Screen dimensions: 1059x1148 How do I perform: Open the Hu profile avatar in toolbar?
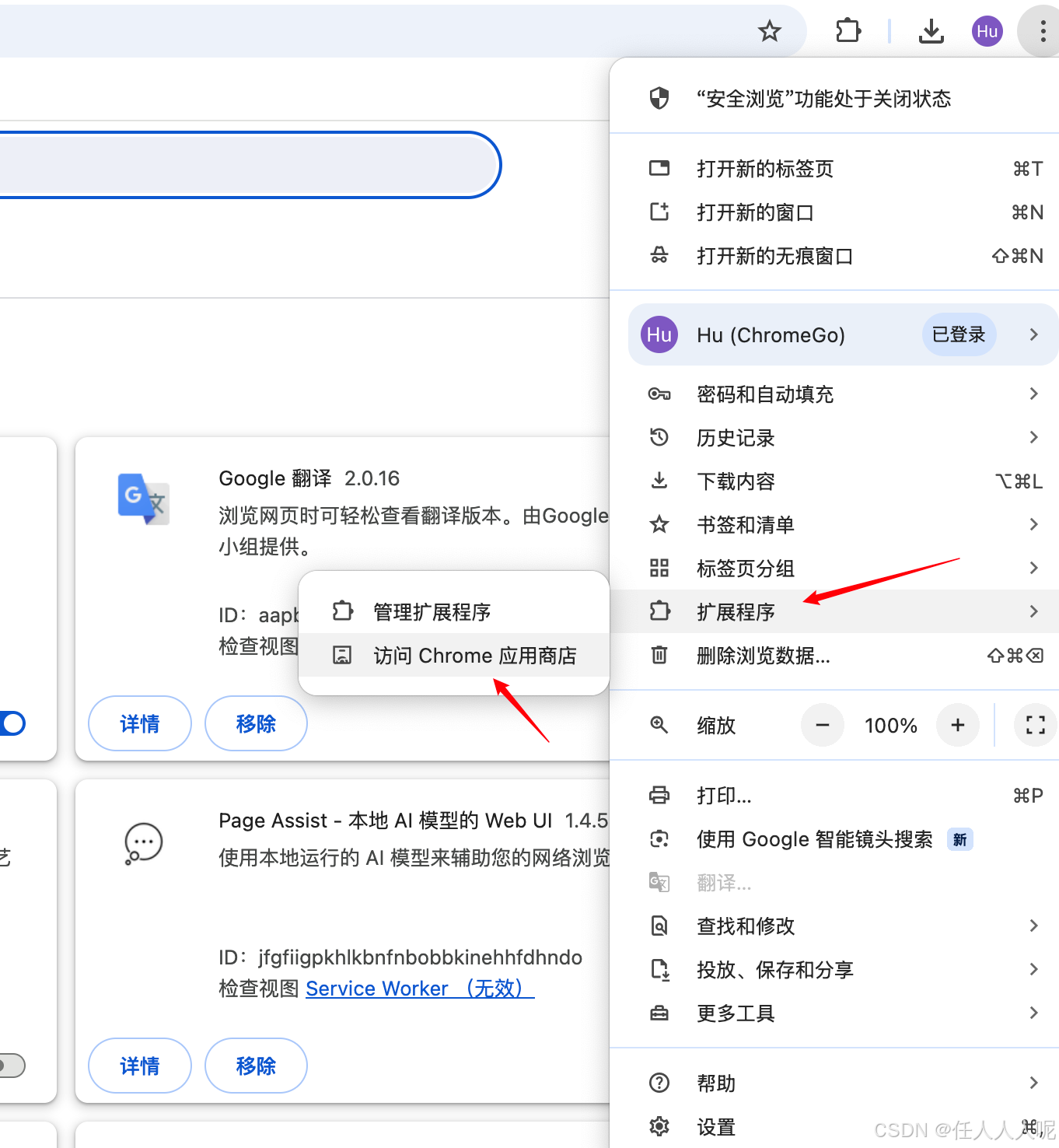click(x=987, y=31)
